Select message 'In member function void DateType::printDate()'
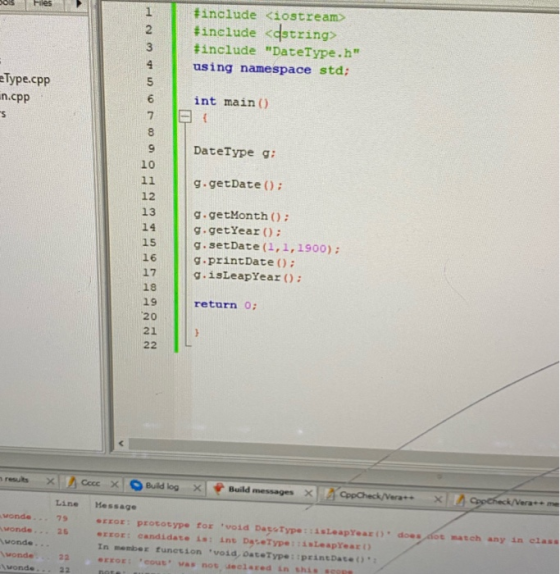This screenshot has width=560, height=574. pos(237,553)
